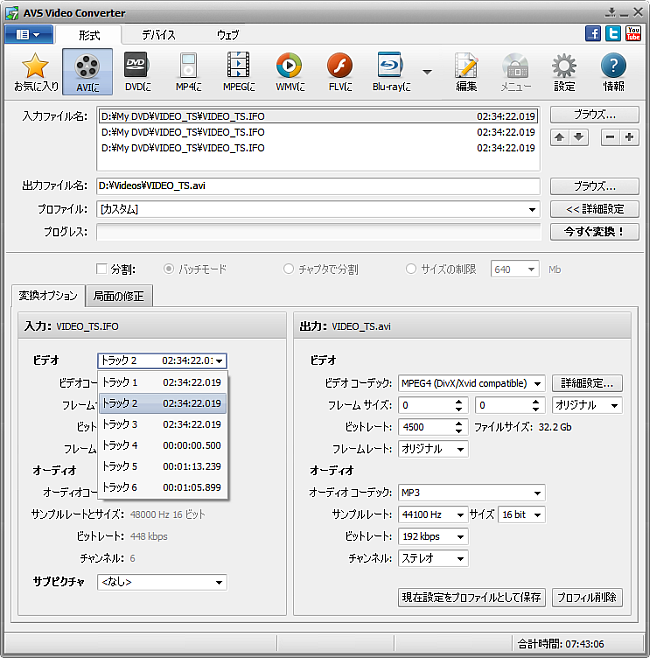Image resolution: width=650 pixels, height=658 pixels.
Task: Select the WMVに format icon
Action: (289, 71)
